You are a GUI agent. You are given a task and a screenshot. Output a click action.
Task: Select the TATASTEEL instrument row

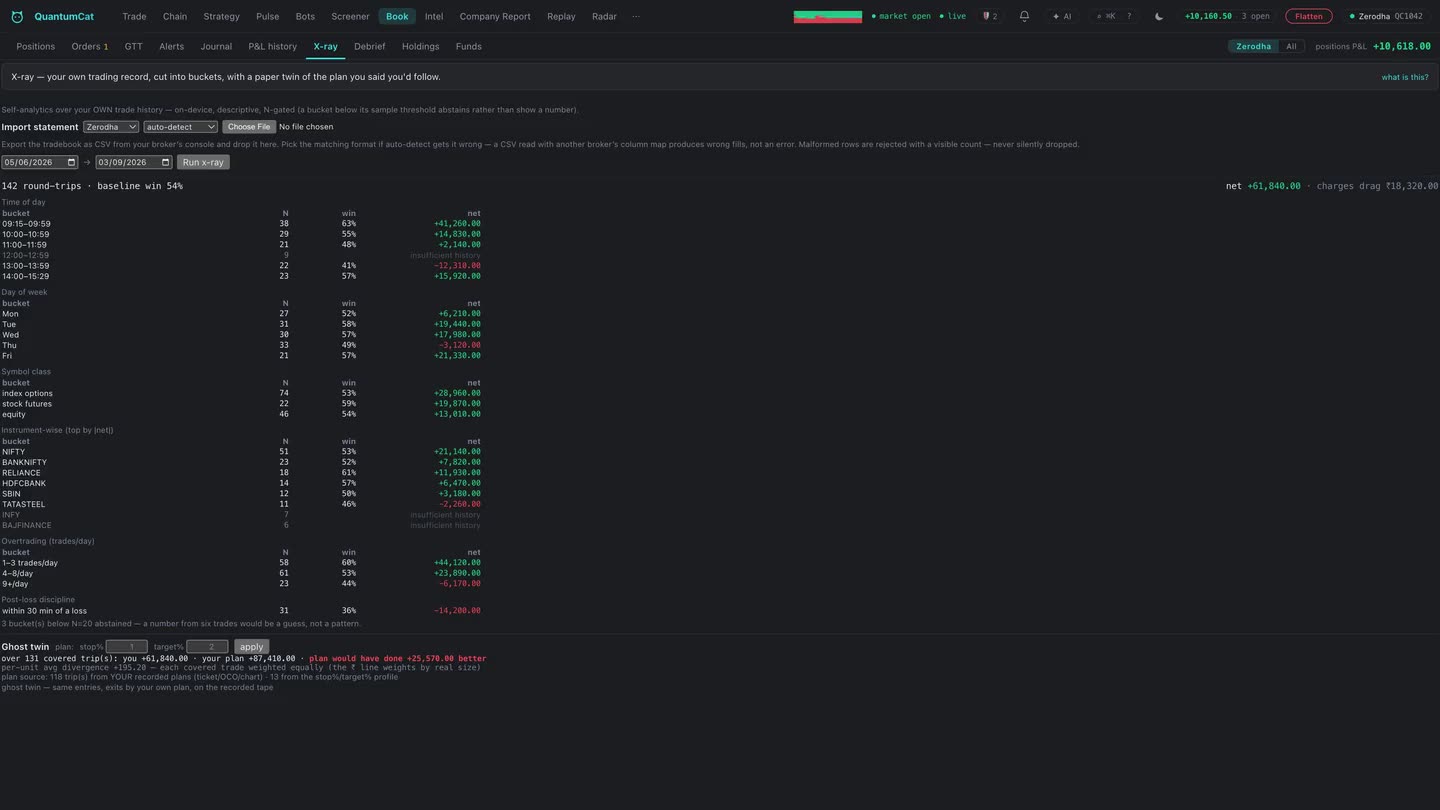(x=241, y=504)
